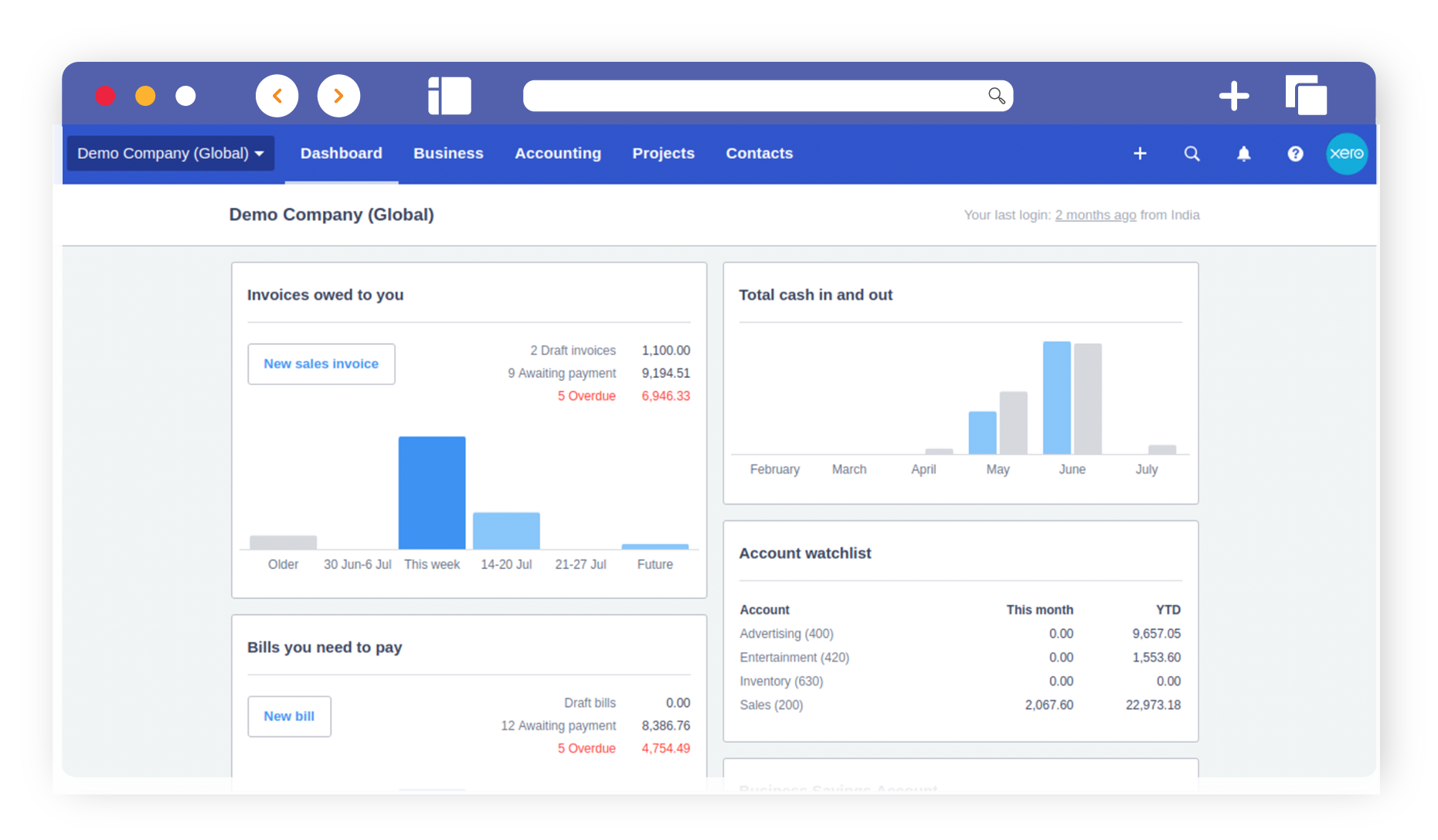
Task: Open 9 Awaiting payment invoices link
Action: 562,373
